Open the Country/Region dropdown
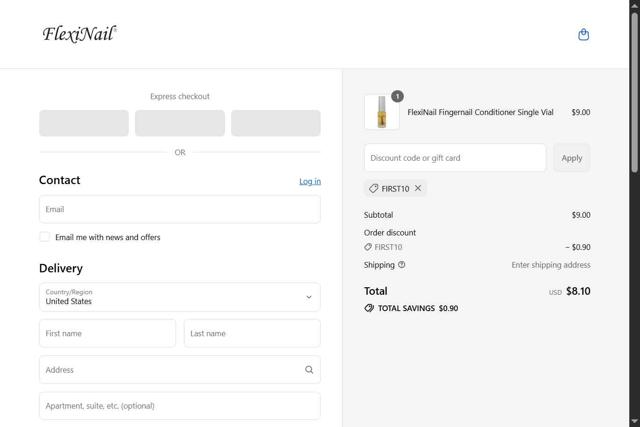 pyautogui.click(x=180, y=297)
